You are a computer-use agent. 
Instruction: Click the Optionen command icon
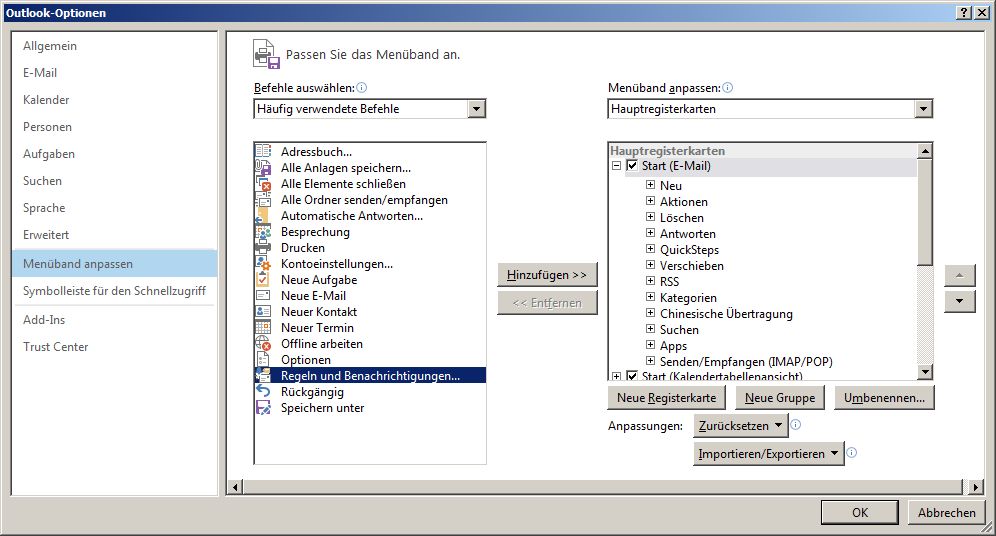point(263,359)
